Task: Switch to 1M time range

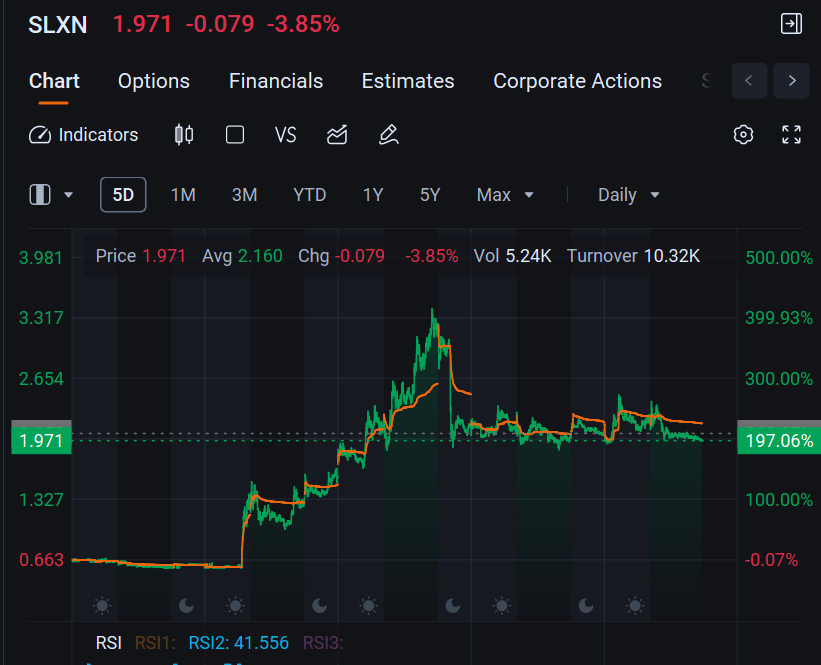Action: [183, 195]
